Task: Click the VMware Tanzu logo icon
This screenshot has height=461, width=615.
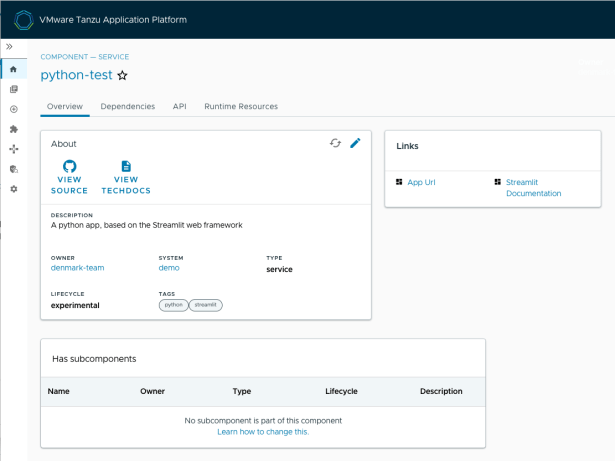Action: click(24, 20)
